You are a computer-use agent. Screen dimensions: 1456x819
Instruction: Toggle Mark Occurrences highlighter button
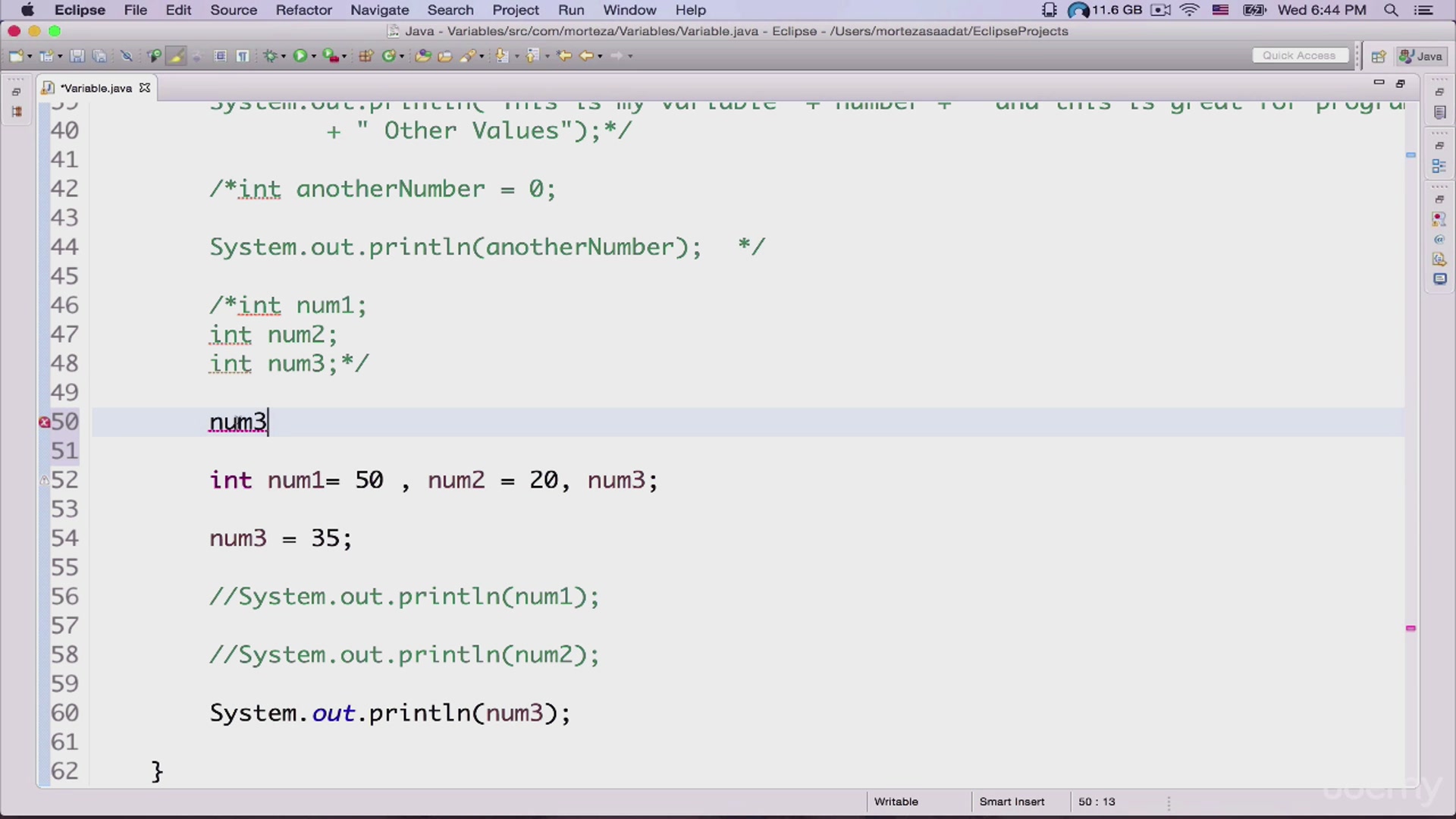tap(176, 56)
